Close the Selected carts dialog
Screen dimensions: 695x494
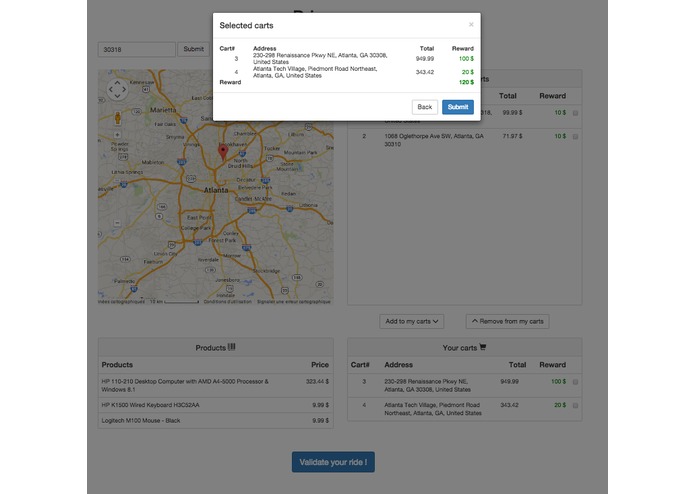coord(471,24)
